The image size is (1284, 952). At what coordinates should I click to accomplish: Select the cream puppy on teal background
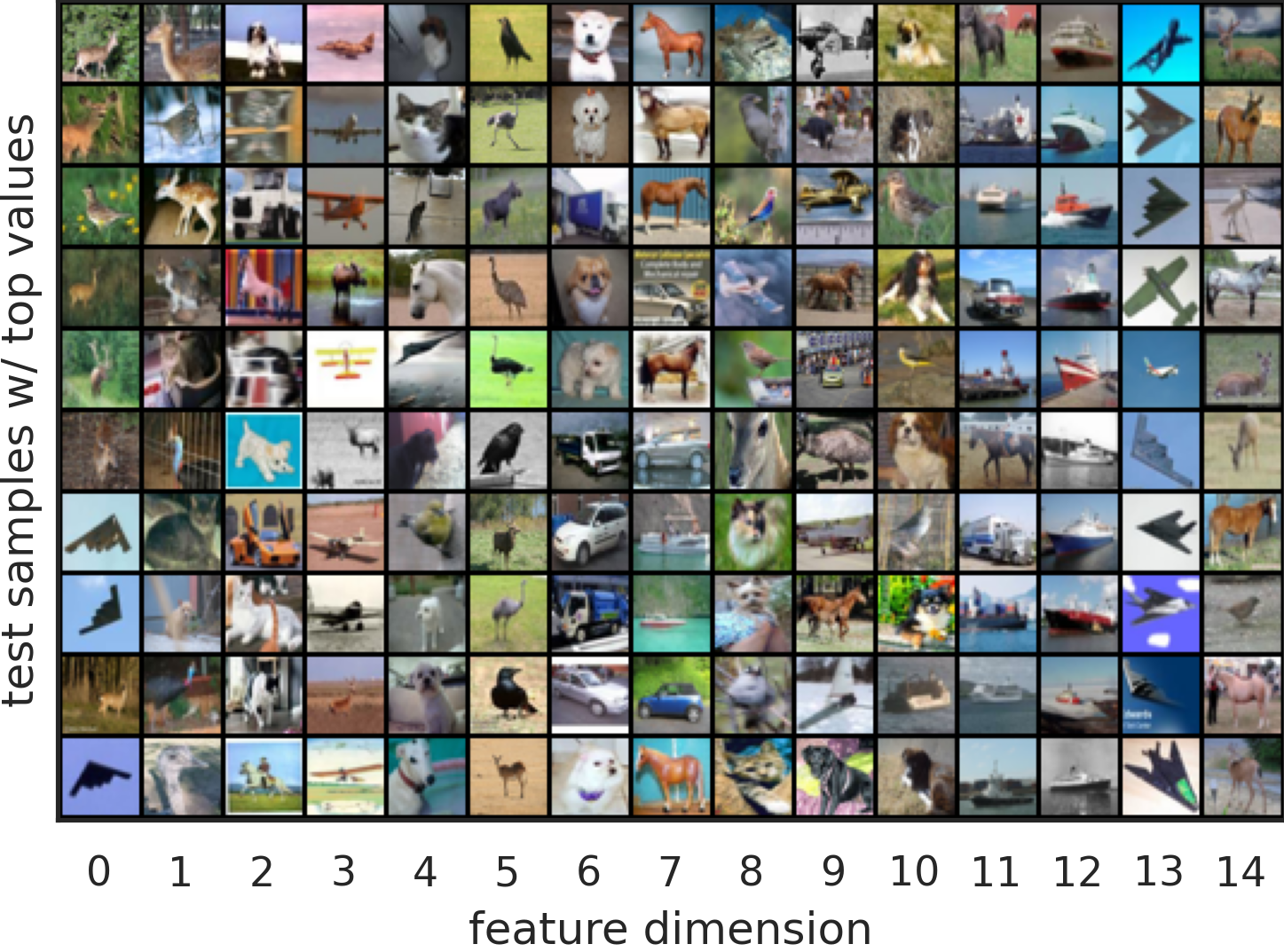[590, 369]
